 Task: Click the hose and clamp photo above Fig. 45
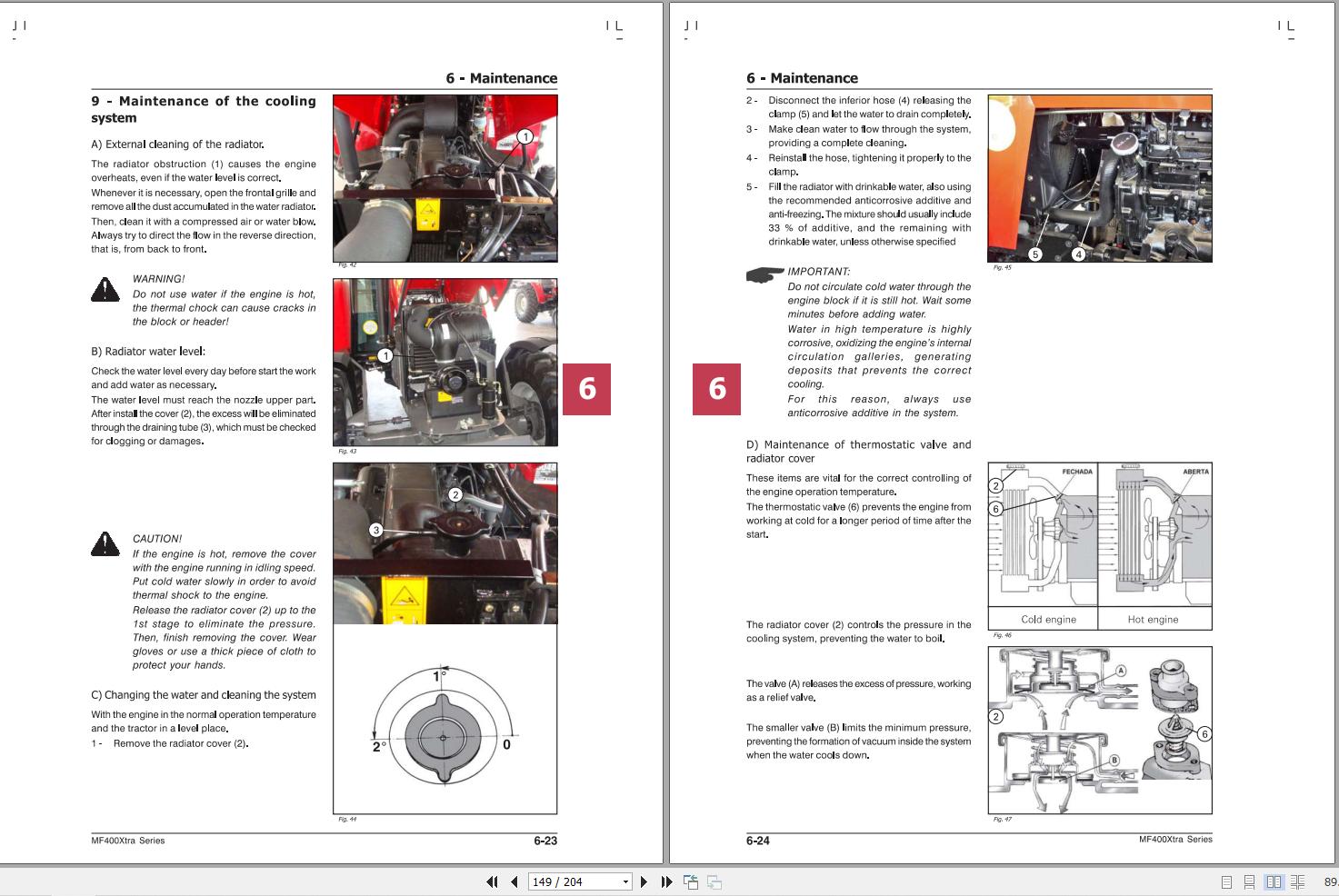point(1100,178)
